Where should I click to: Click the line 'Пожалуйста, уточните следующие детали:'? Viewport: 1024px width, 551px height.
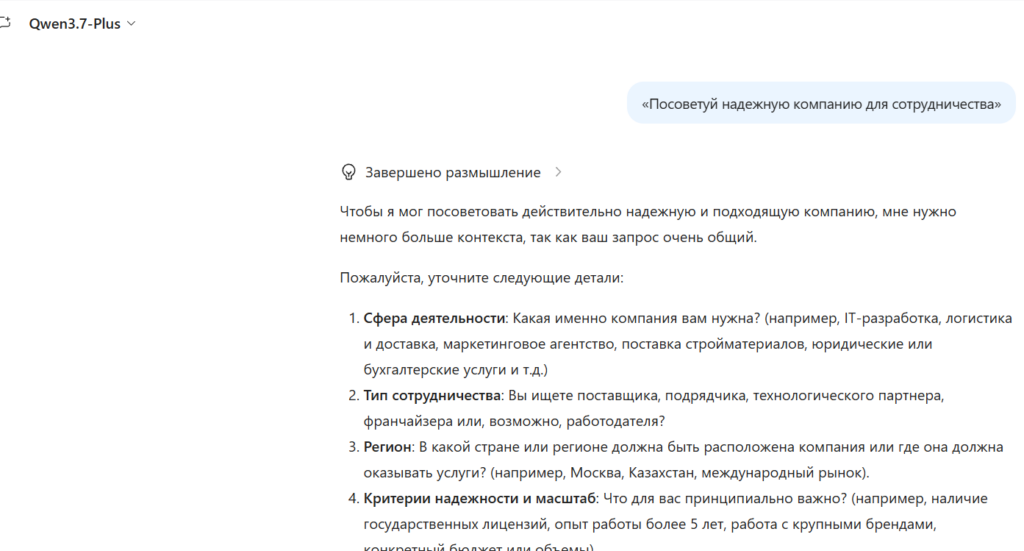(481, 277)
